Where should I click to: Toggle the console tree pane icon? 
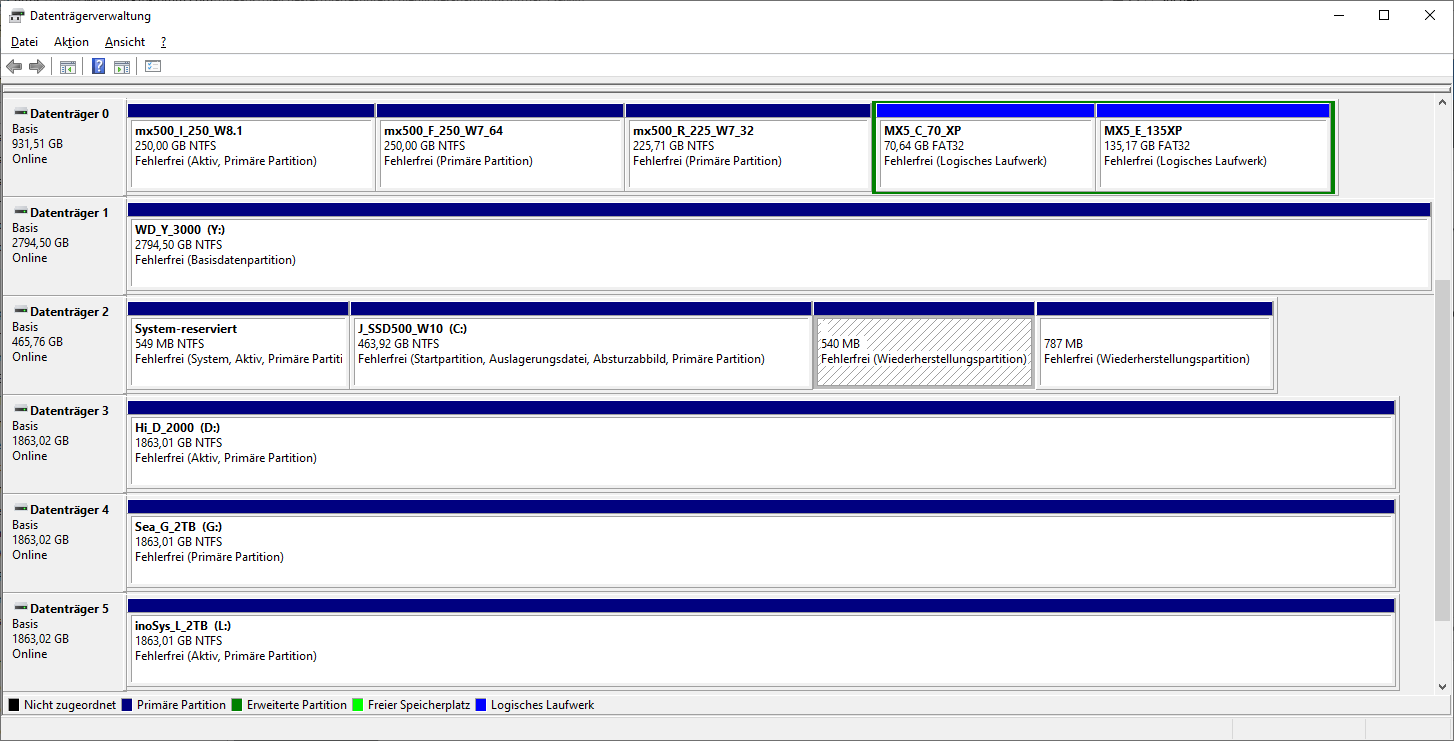[68, 67]
